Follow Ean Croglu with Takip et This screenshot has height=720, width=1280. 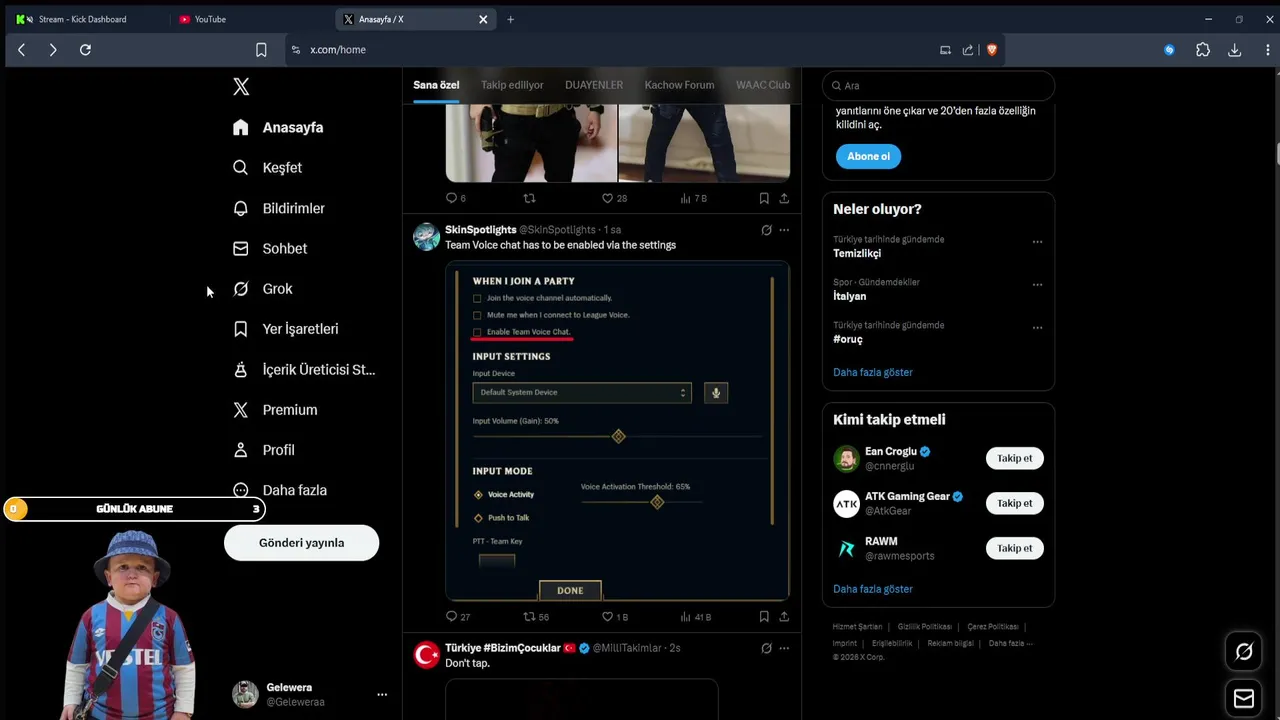[1014, 458]
